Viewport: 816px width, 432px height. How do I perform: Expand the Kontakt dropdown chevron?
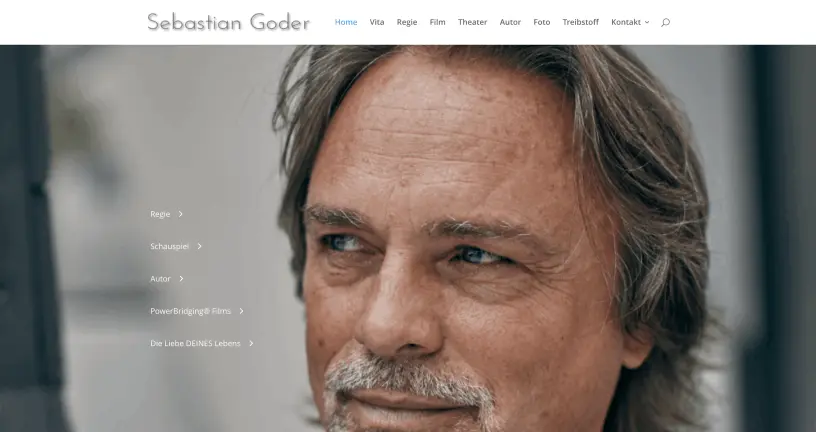[x=647, y=22]
